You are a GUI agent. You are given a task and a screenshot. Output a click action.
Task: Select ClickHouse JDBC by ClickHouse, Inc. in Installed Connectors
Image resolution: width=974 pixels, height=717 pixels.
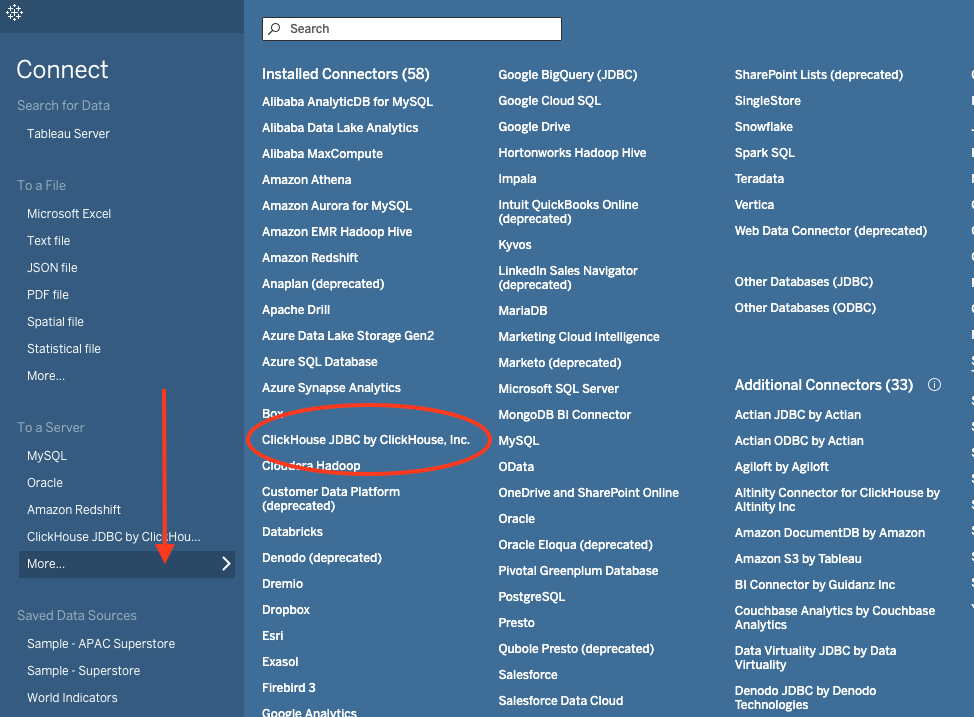pyautogui.click(x=366, y=440)
